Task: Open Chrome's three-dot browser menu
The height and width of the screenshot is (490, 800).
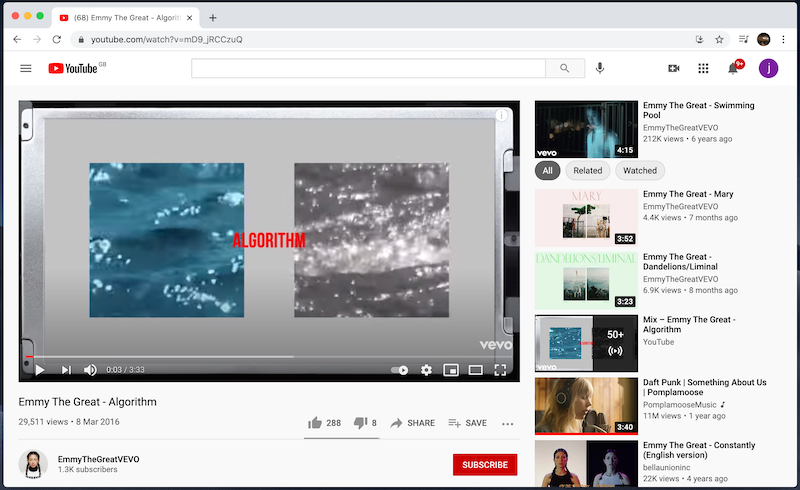Action: coord(785,39)
